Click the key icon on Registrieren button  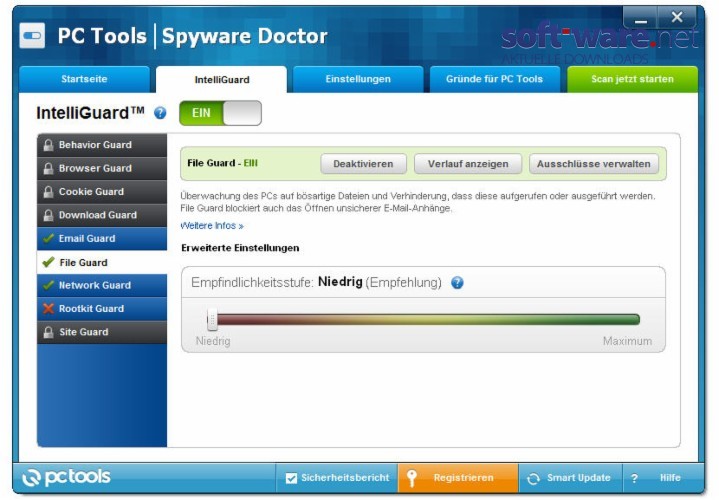[x=411, y=478]
